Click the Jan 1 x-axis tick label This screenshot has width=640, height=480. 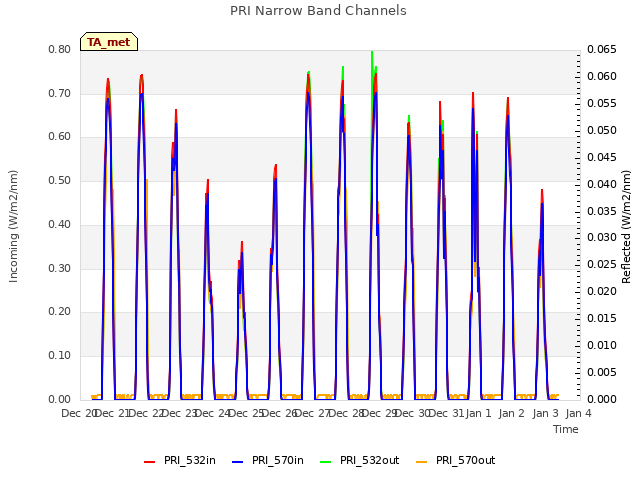pyautogui.click(x=478, y=413)
